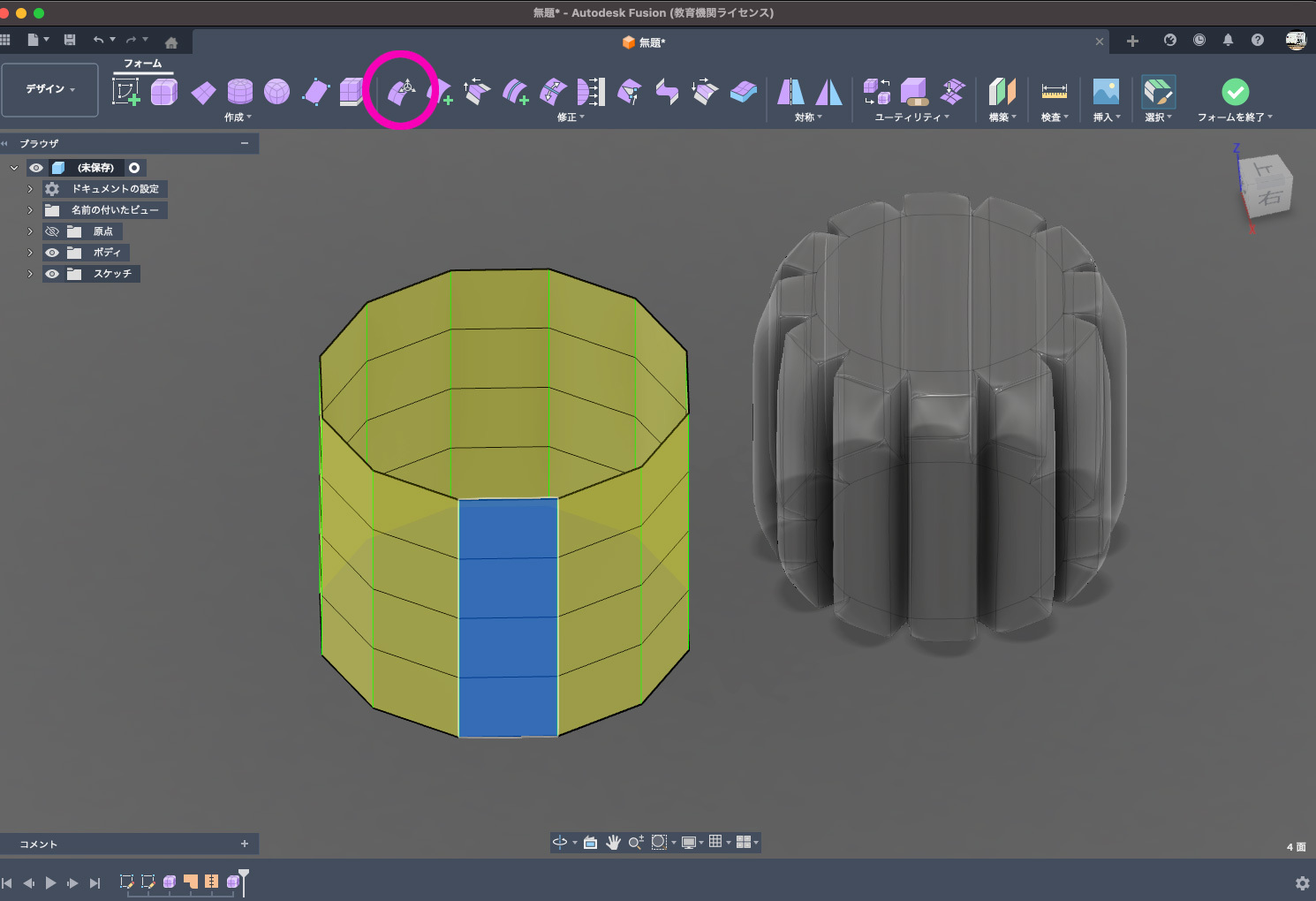Expand the ドキュメントの設定 tree node
Image resolution: width=1316 pixels, height=901 pixels.
[x=30, y=189]
